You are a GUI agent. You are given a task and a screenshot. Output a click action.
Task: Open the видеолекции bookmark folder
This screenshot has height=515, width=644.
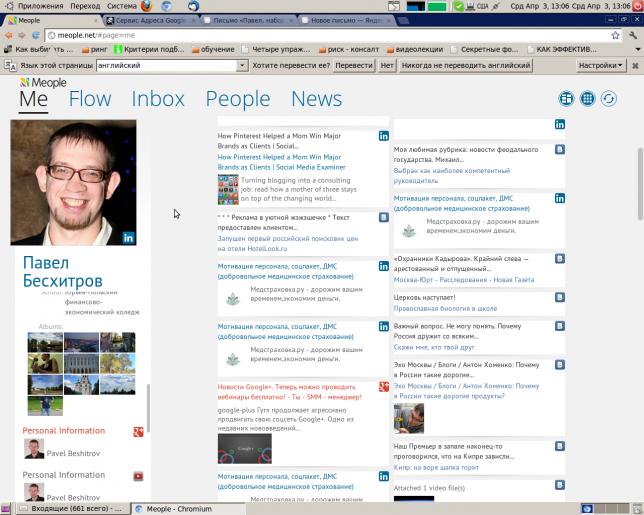tap(415, 49)
